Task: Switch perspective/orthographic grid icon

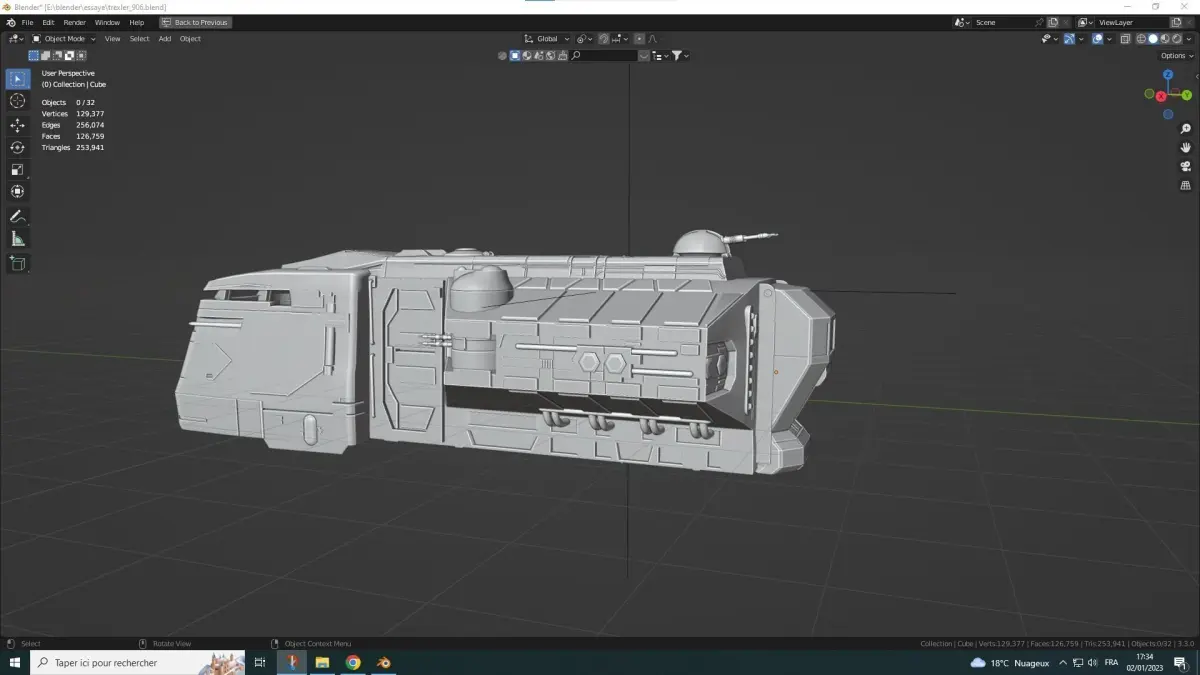Action: click(1186, 185)
